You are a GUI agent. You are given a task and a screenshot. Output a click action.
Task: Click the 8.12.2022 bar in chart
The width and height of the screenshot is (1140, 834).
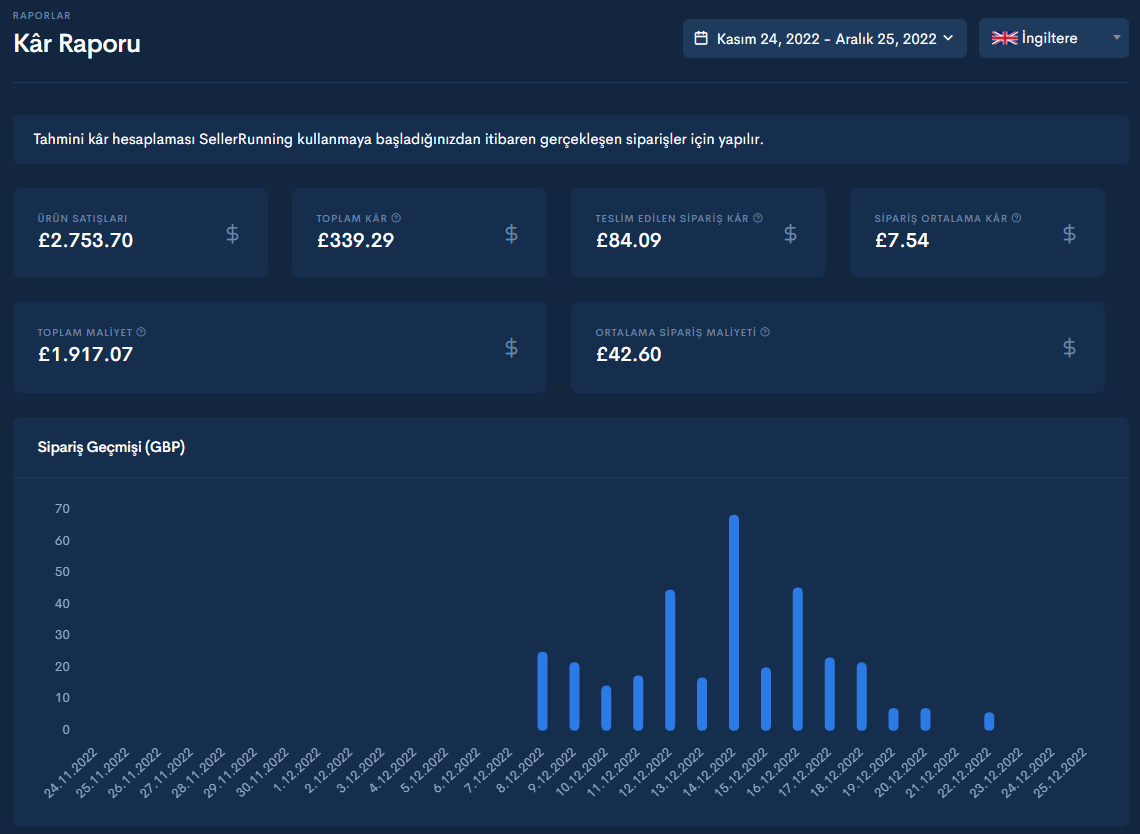pyautogui.click(x=542, y=691)
